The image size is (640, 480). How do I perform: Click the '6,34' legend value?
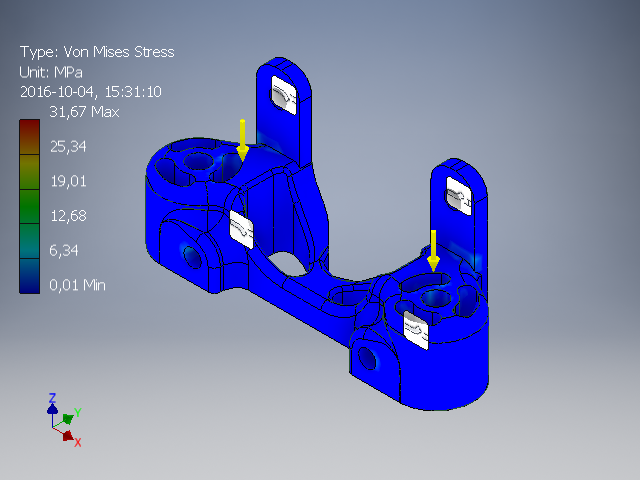[x=64, y=250]
